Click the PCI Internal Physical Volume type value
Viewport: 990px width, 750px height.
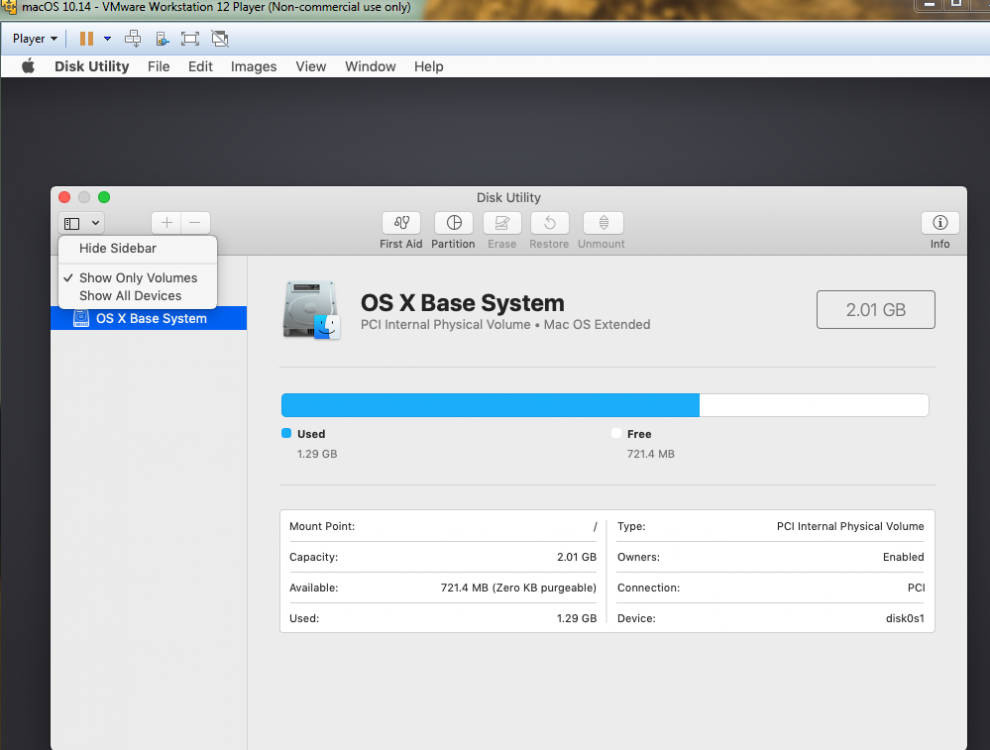click(x=850, y=526)
